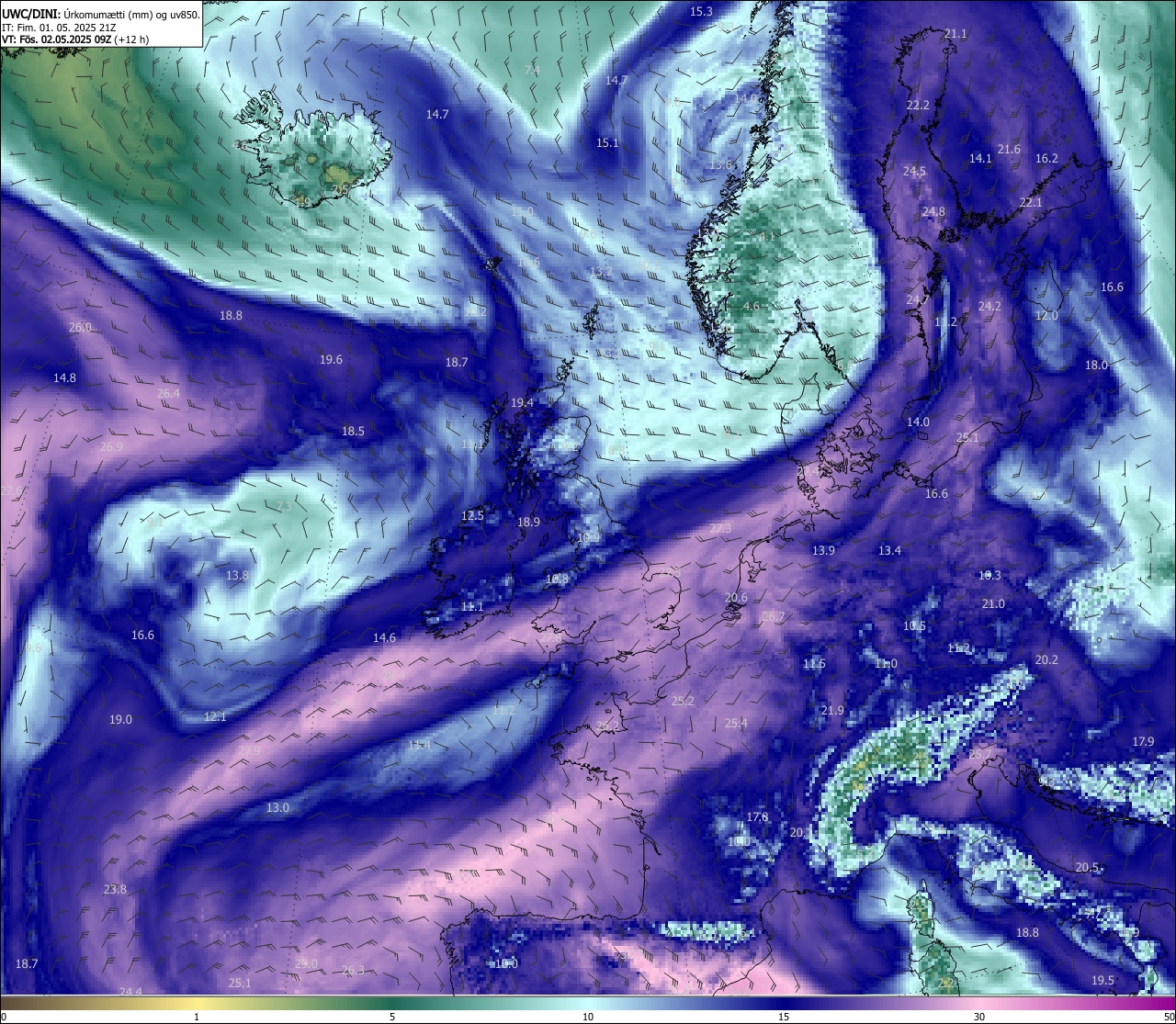Select the 21.1 map value
This screenshot has height=1024, width=1176.
(955, 33)
